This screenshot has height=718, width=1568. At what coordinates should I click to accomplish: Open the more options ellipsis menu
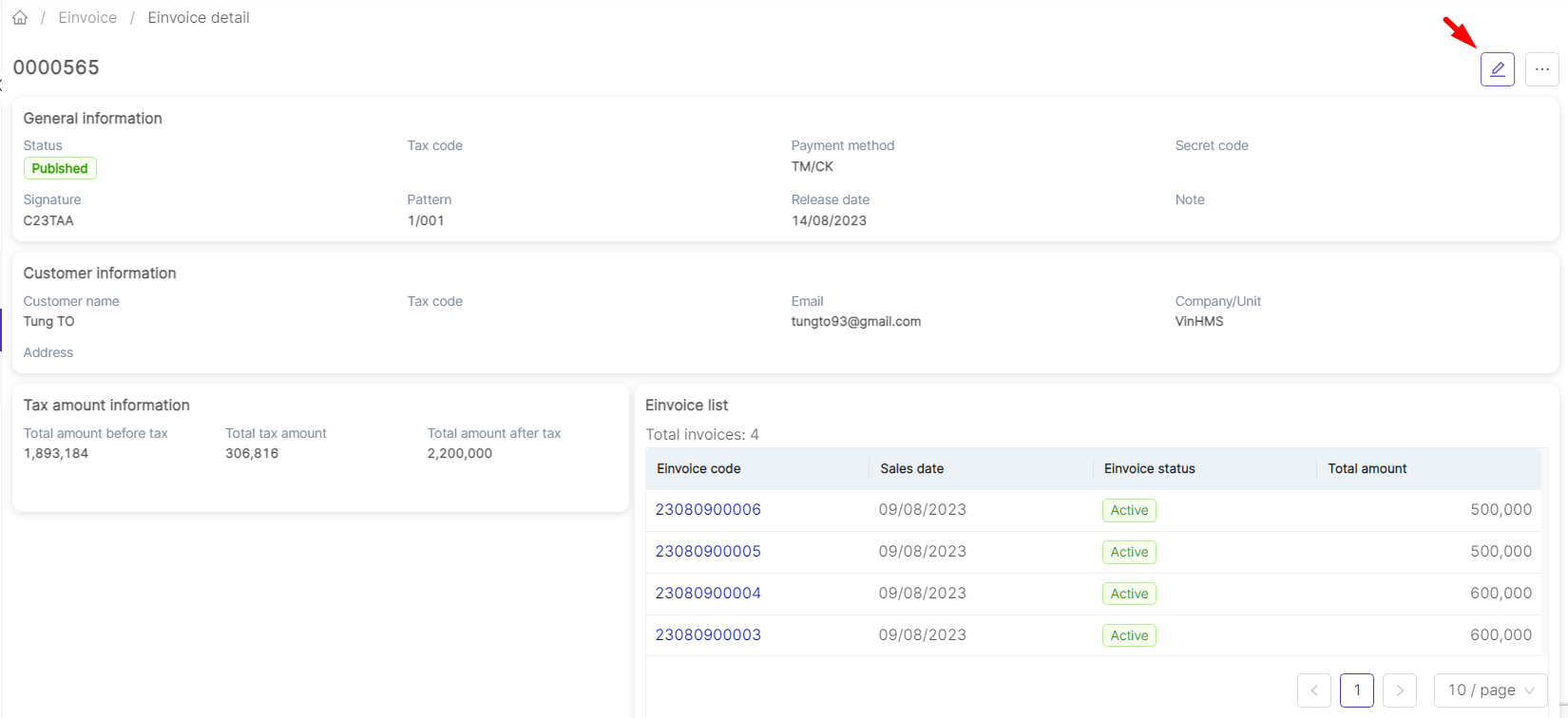click(1541, 69)
